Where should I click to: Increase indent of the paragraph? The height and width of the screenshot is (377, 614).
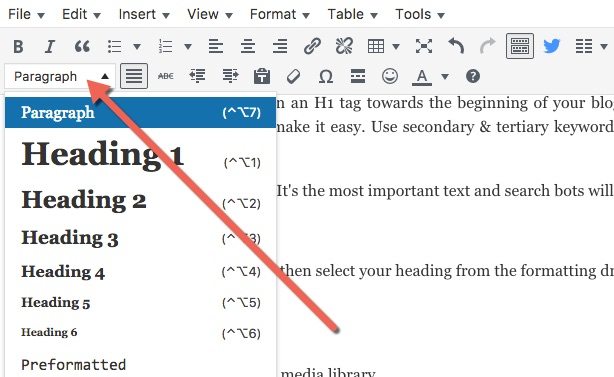(x=230, y=76)
